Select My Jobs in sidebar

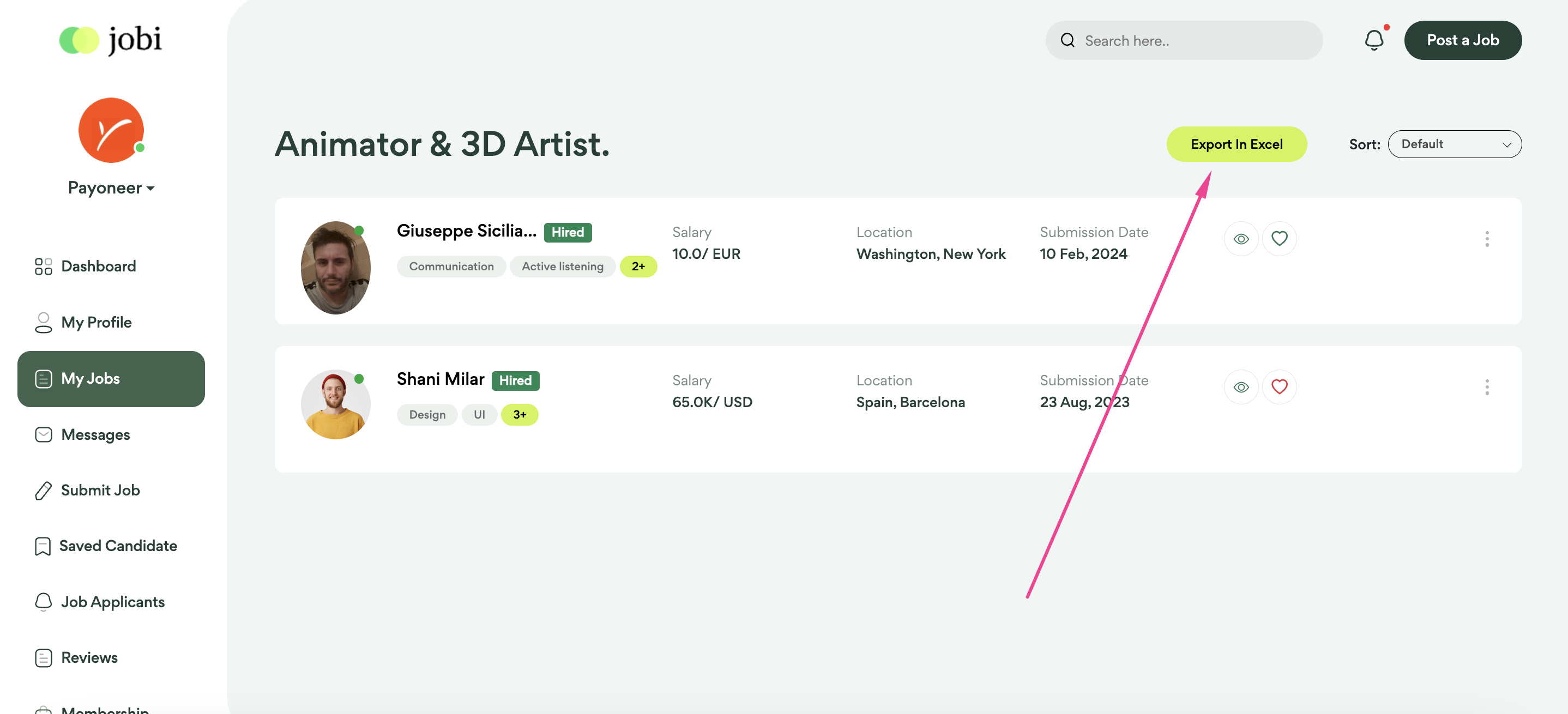111,379
